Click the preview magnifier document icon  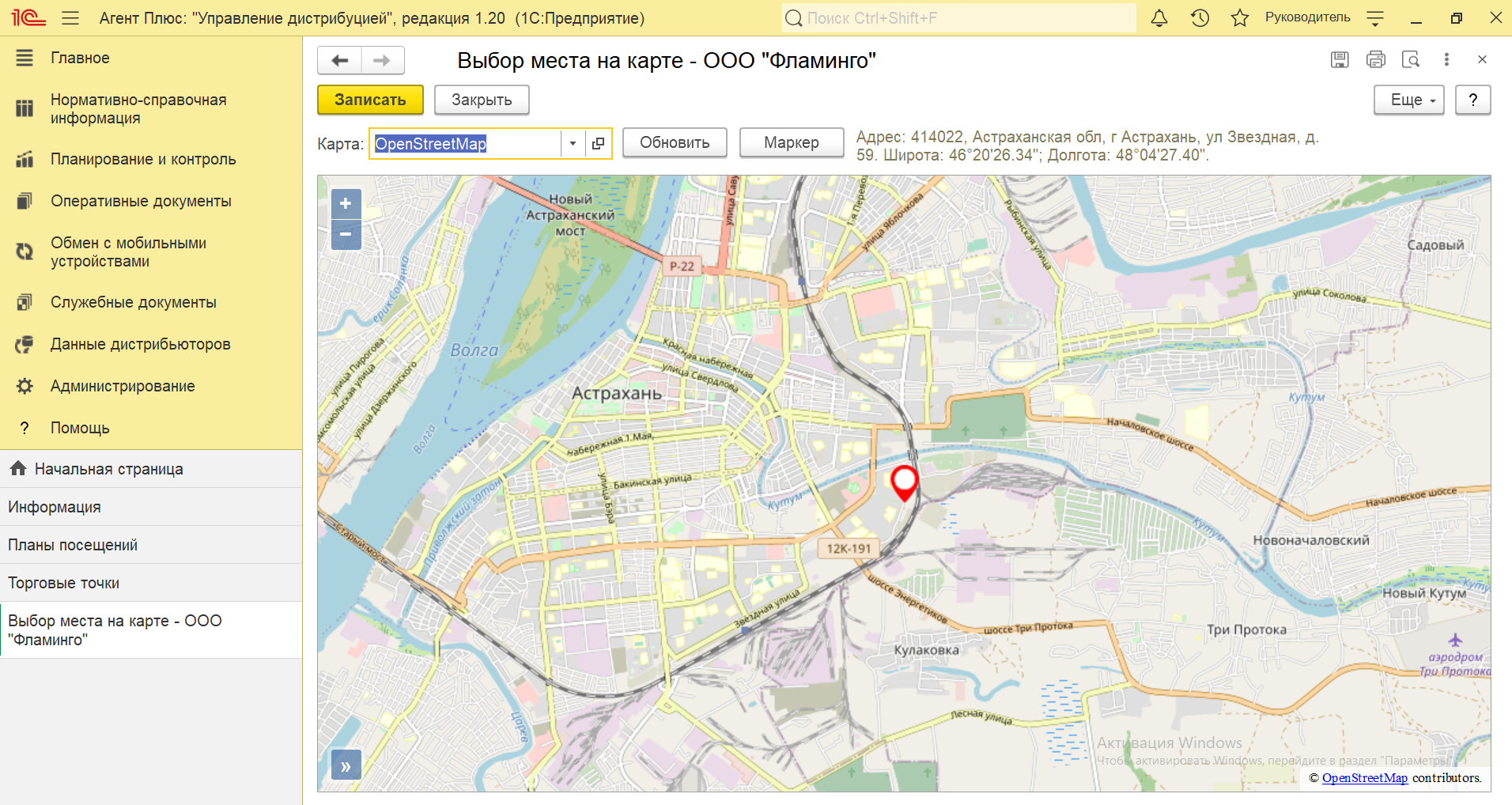pyautogui.click(x=1411, y=59)
